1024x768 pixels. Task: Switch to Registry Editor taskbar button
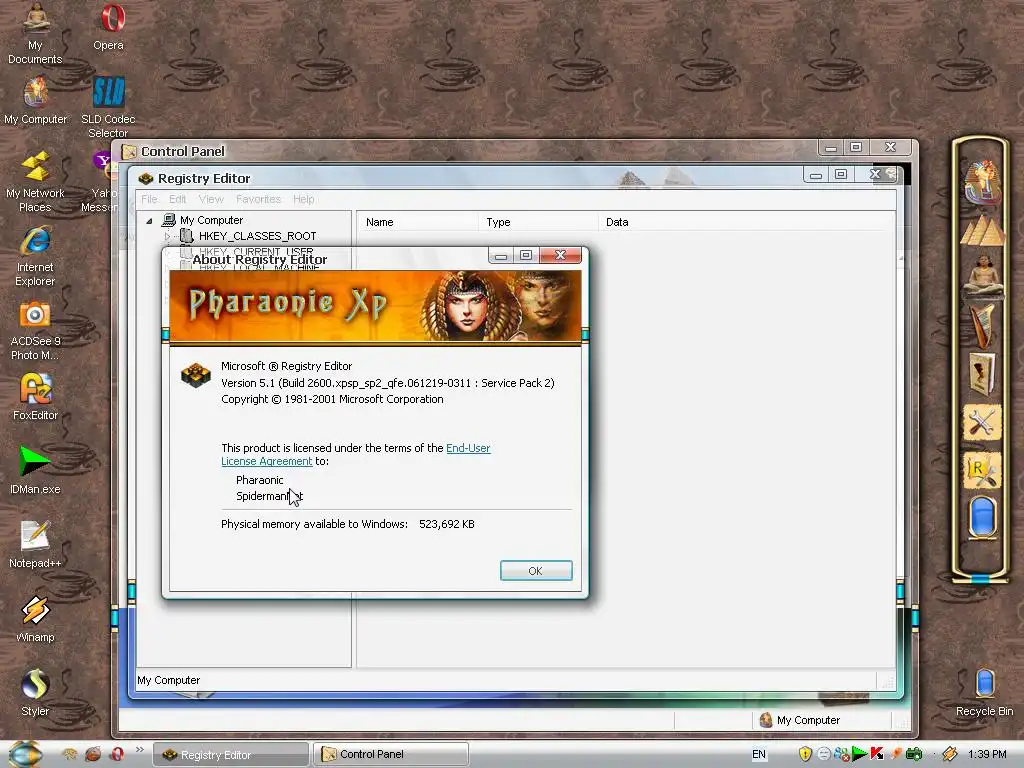pos(231,754)
